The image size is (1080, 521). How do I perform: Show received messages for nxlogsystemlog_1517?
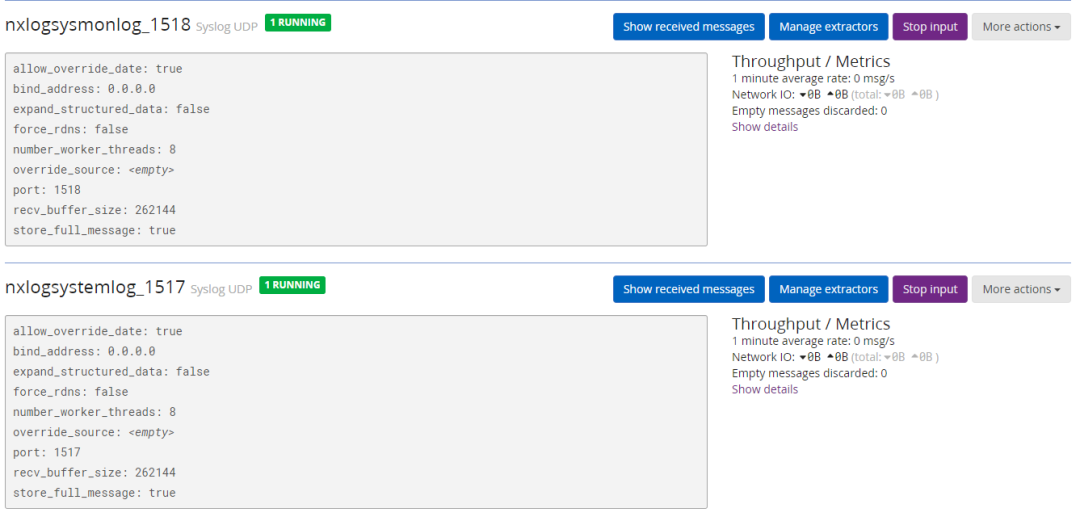[x=688, y=289]
